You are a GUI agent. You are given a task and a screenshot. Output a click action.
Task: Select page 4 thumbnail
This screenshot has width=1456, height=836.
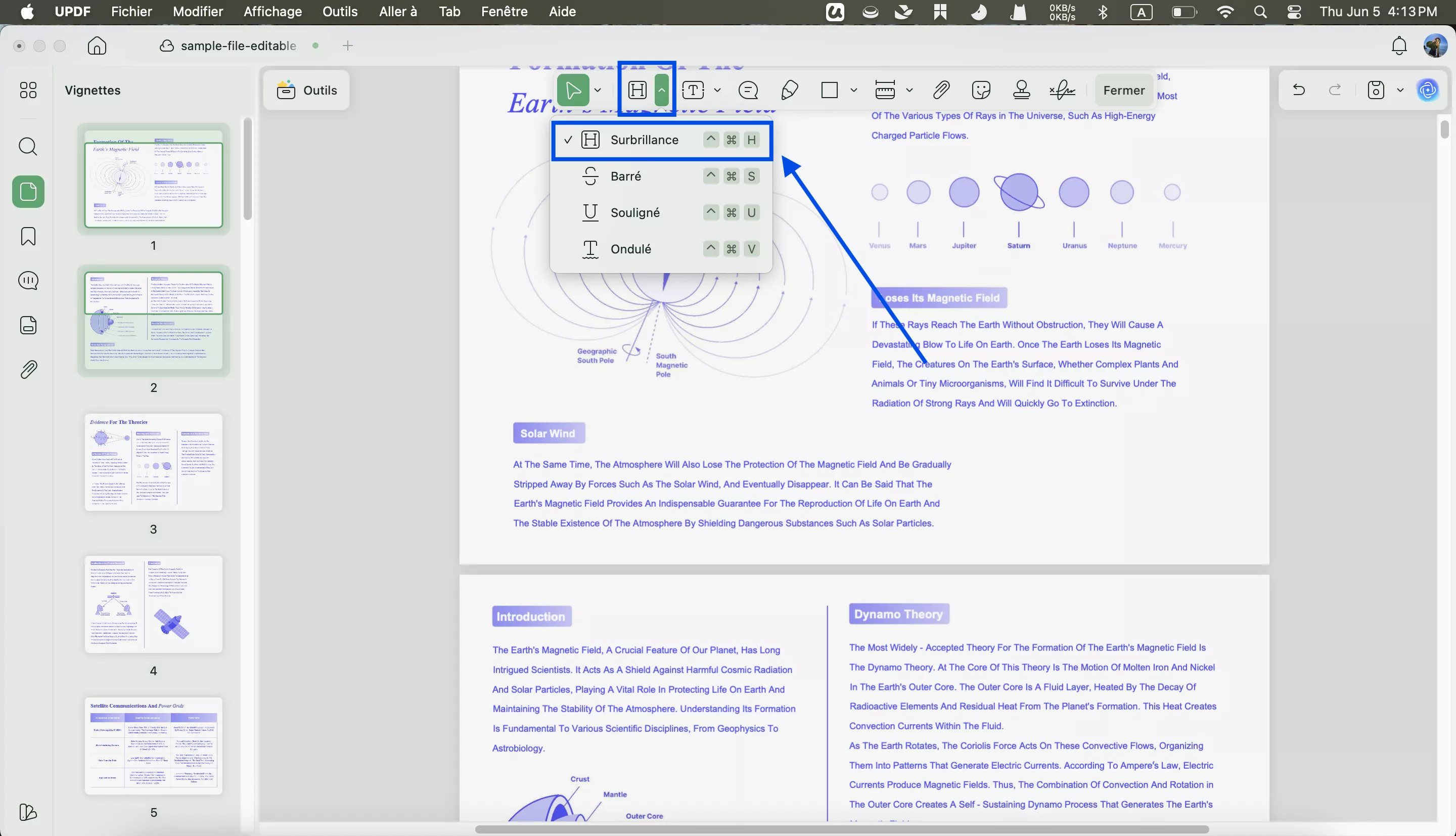tap(153, 604)
